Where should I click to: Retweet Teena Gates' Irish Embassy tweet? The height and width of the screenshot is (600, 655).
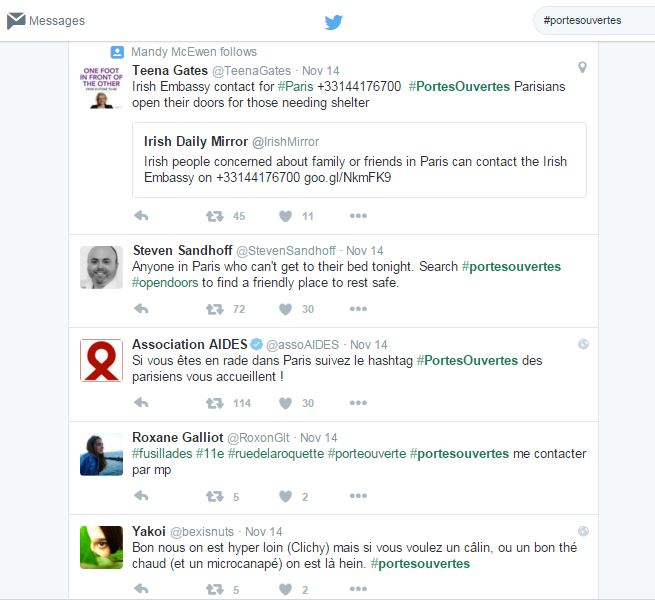click(x=214, y=216)
